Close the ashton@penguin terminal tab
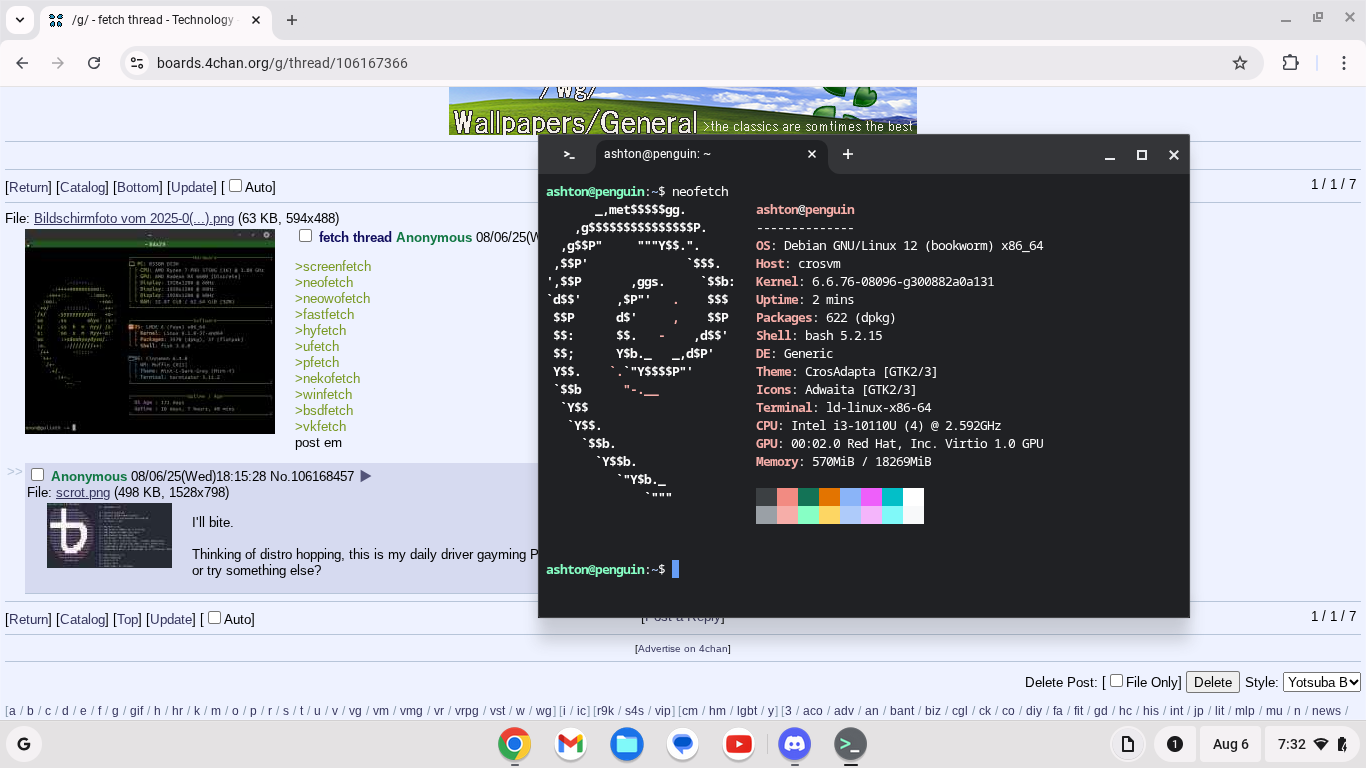 point(812,155)
